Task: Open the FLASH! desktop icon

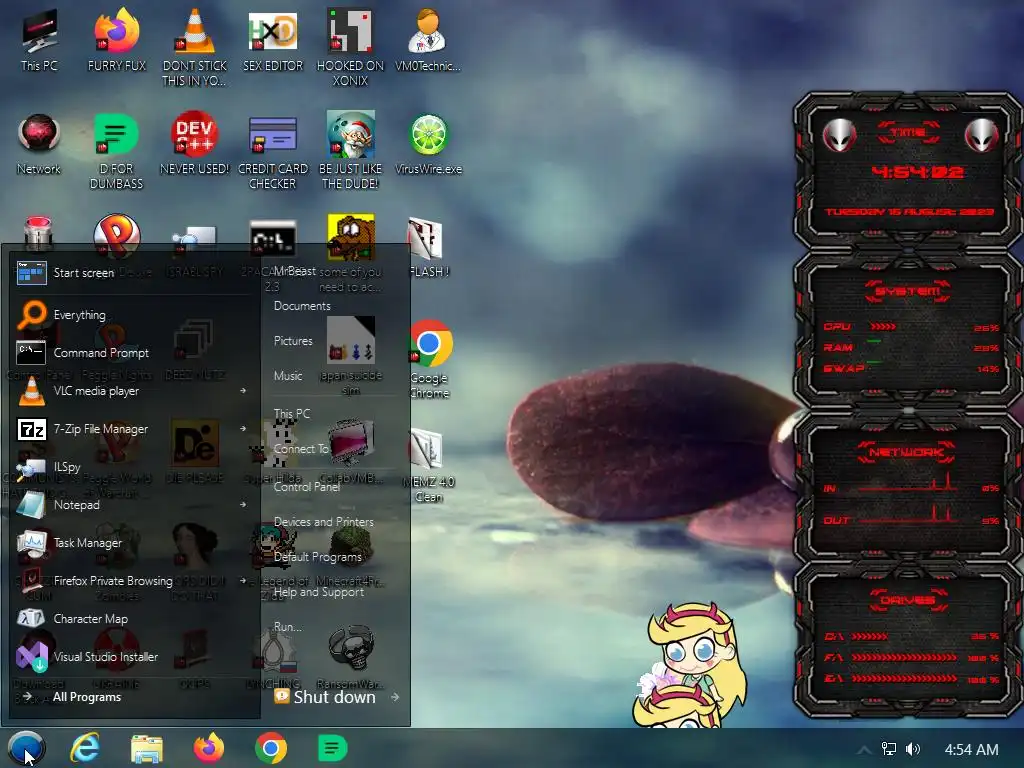Action: [428, 247]
